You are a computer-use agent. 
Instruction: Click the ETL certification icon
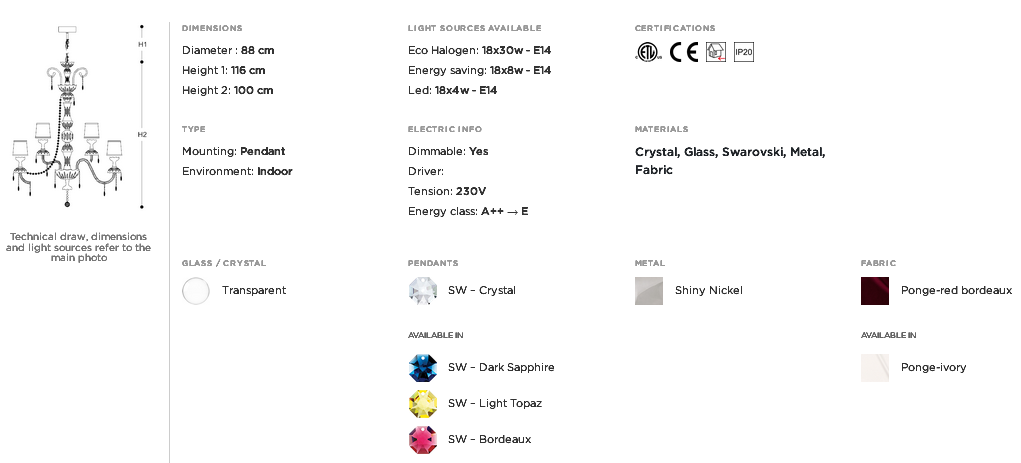(x=648, y=52)
